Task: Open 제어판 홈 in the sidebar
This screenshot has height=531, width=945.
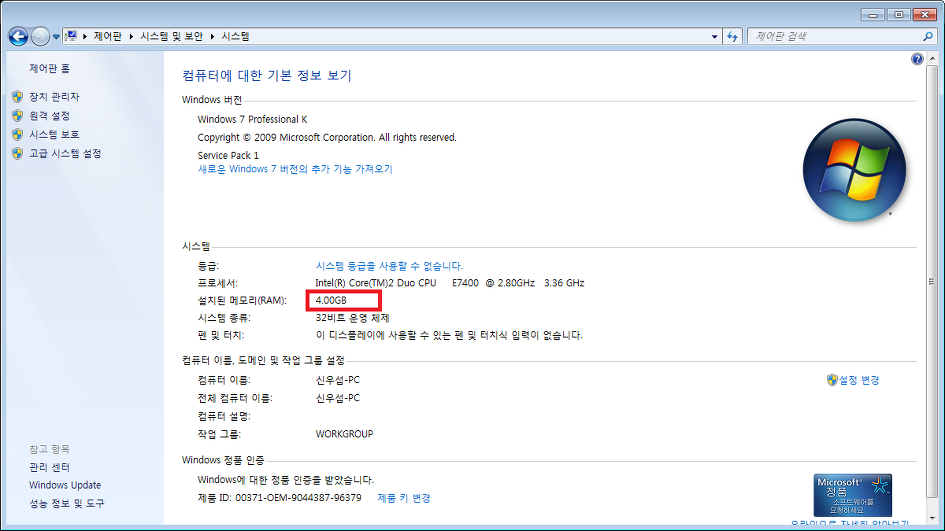Action: point(49,68)
